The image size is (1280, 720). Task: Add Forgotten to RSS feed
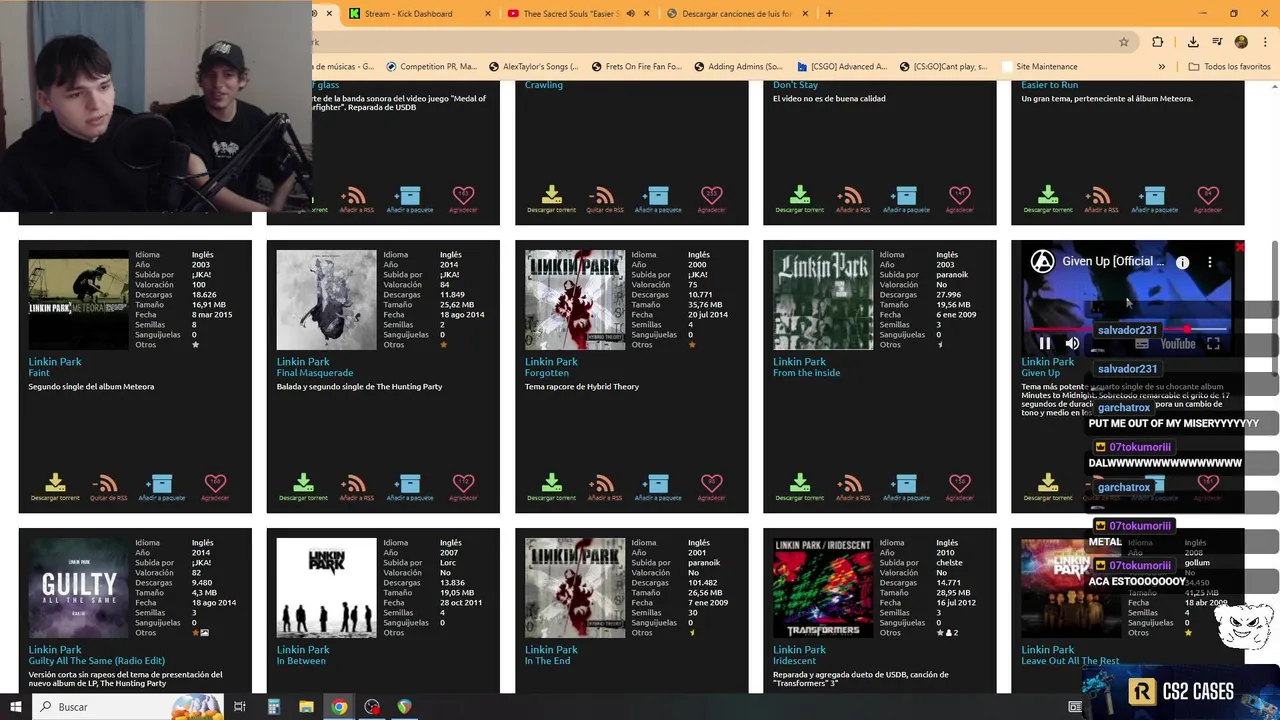(604, 487)
